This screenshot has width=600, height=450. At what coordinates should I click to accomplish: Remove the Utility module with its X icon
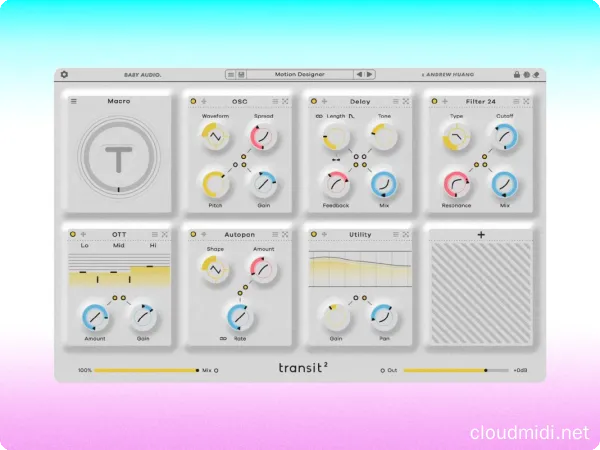(406, 234)
